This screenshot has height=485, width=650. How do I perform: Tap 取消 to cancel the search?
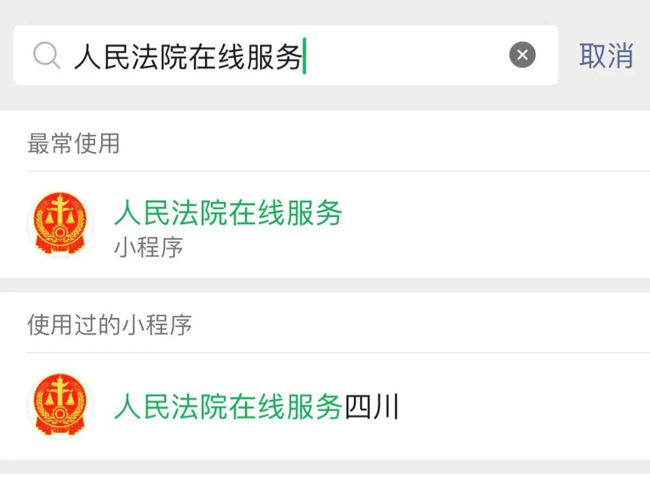606,55
